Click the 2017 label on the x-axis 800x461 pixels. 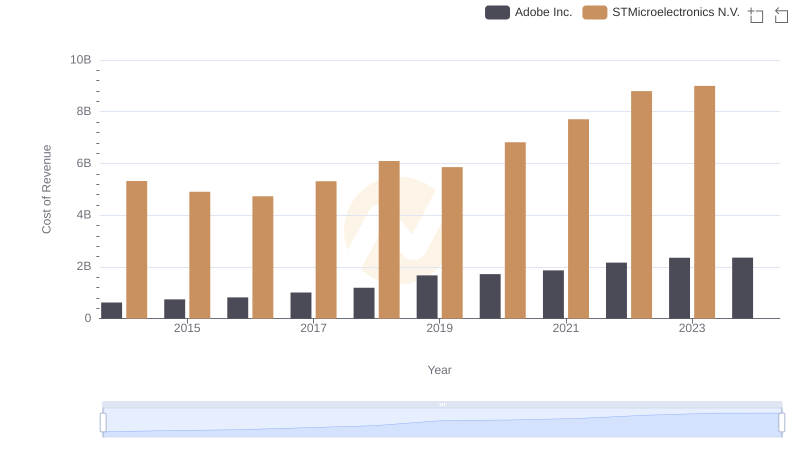pyautogui.click(x=313, y=329)
